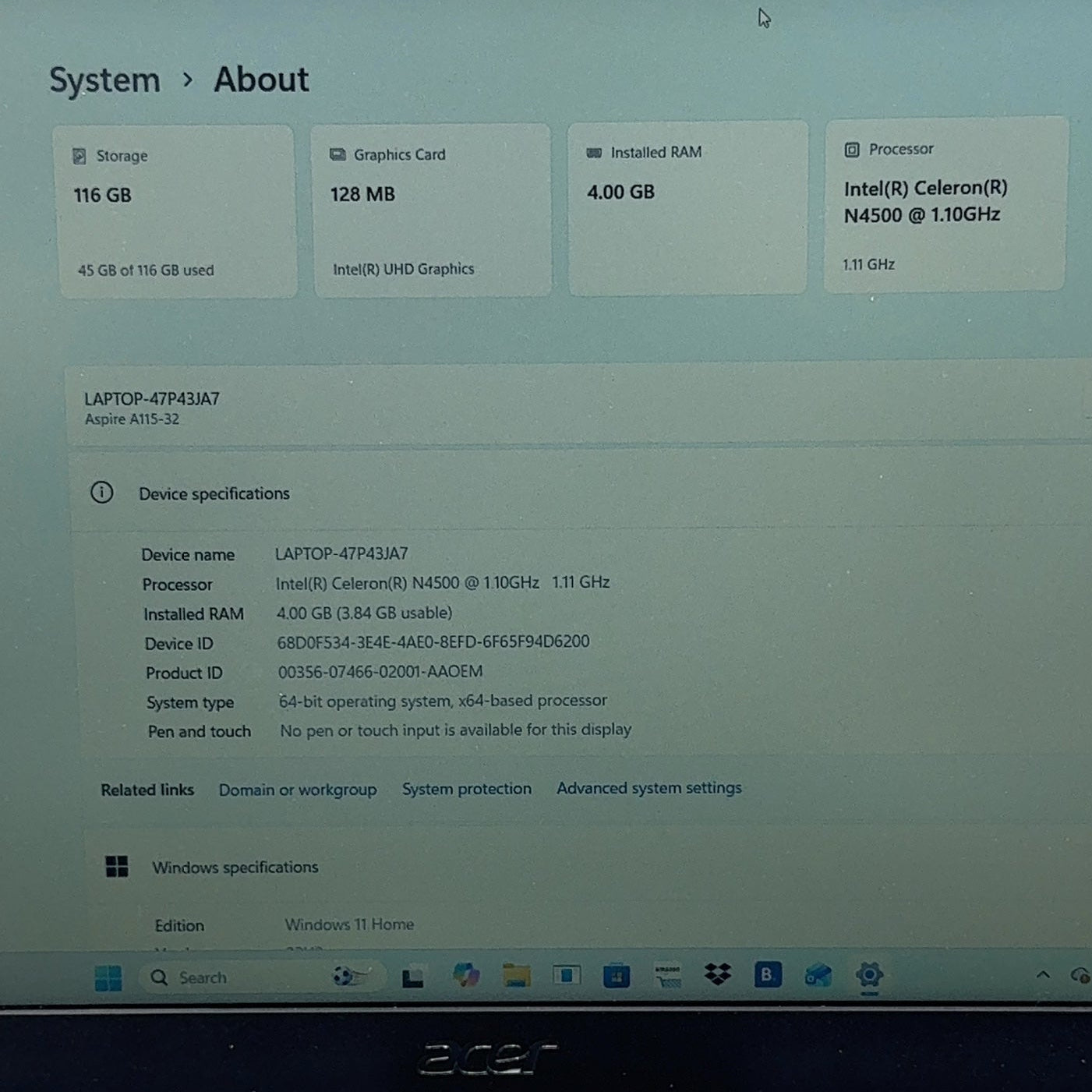Select the Aspire A115-32 model text
The height and width of the screenshot is (1092, 1092).
point(132,419)
